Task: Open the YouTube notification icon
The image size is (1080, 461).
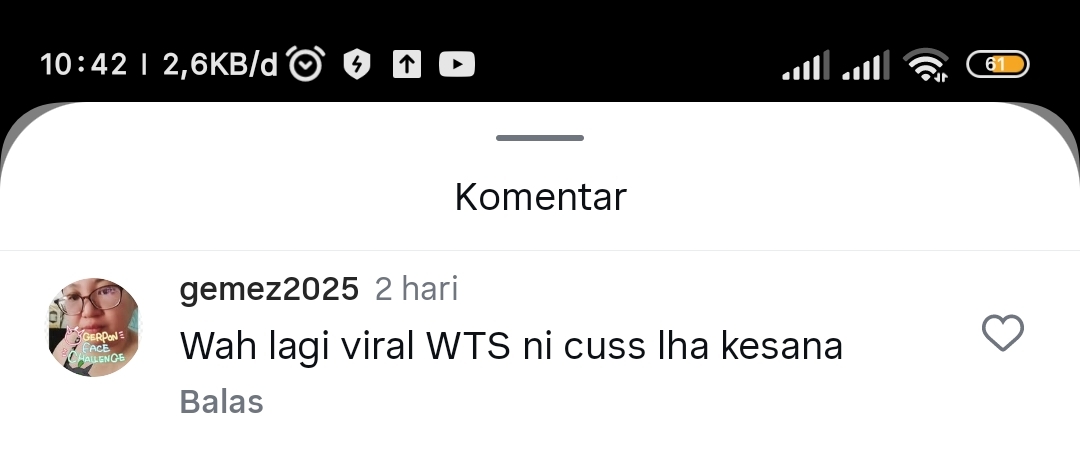Action: (x=457, y=65)
